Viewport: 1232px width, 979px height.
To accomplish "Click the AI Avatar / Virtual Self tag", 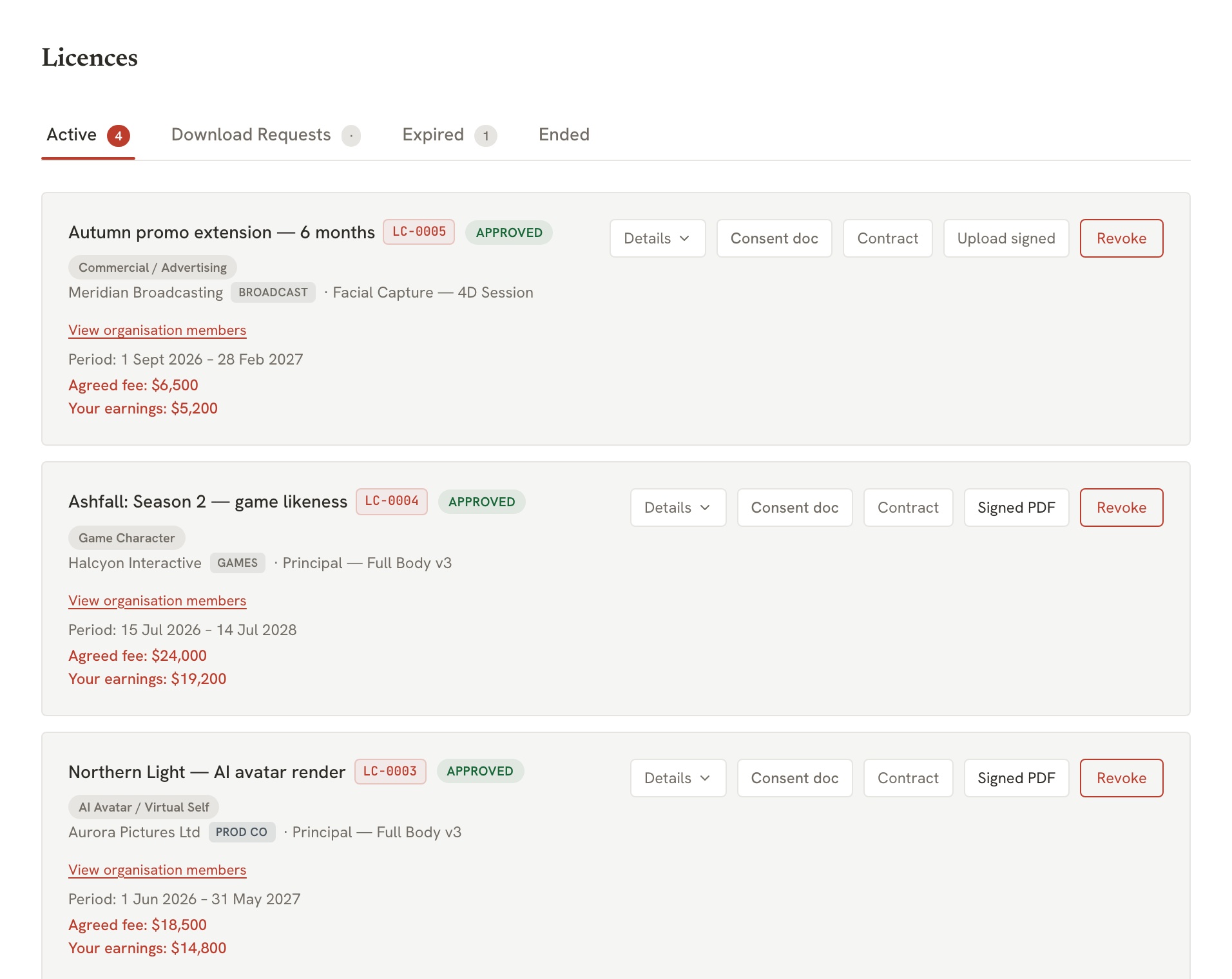I will tap(144, 807).
